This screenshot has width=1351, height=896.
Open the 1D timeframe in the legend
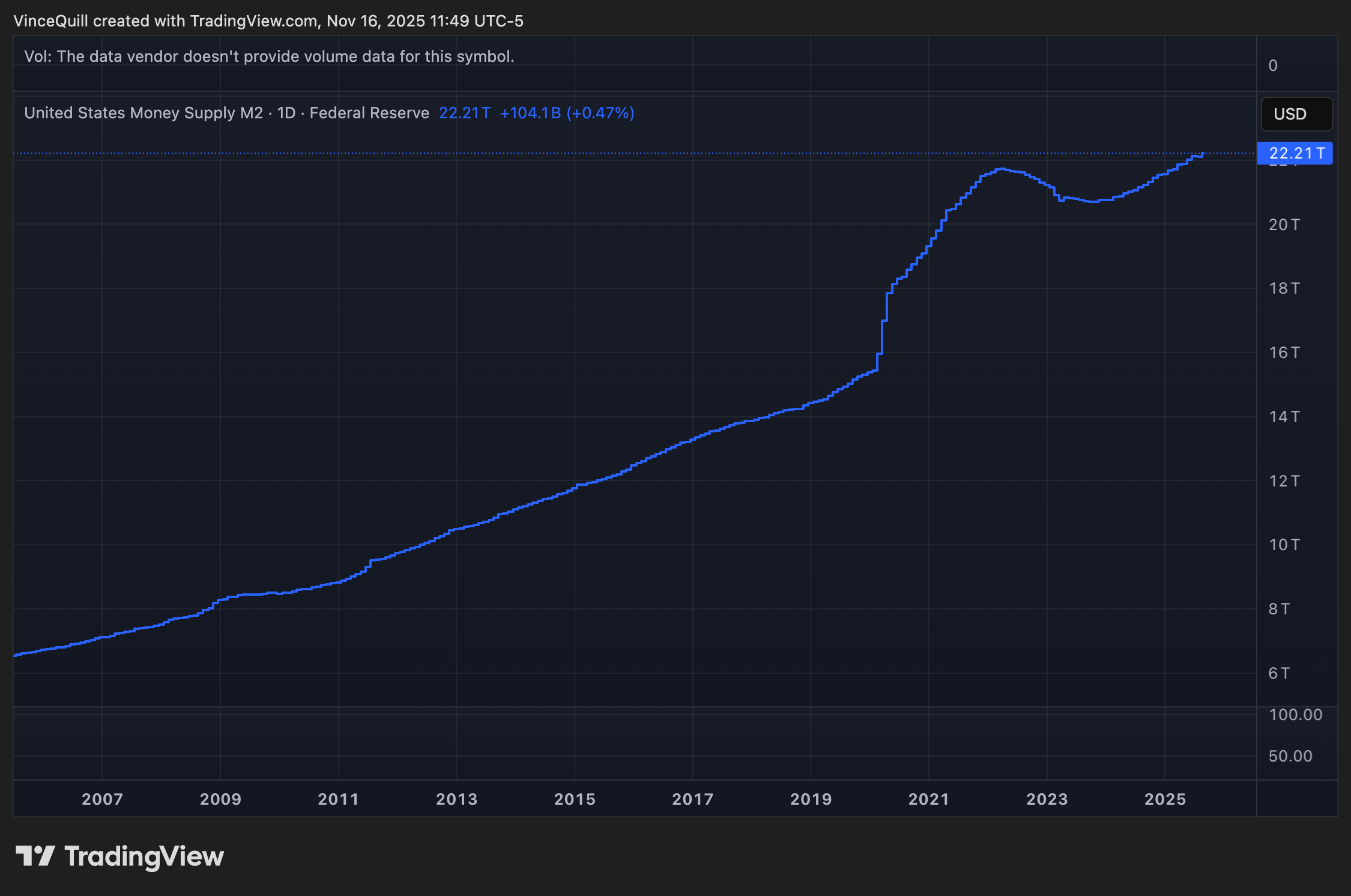tap(286, 113)
